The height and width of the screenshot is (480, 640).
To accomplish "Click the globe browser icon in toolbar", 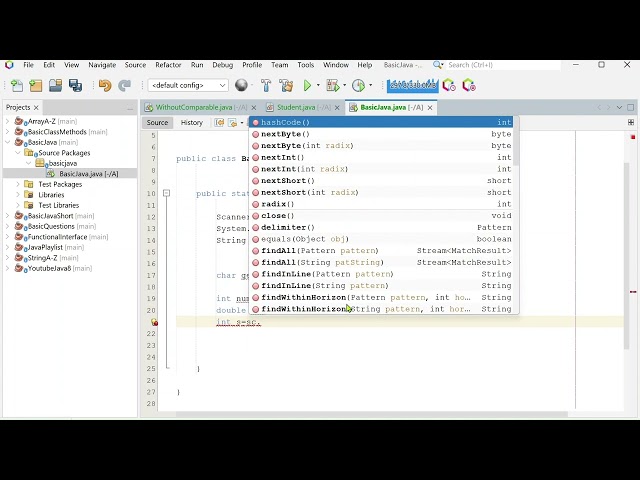I will pos(241,85).
